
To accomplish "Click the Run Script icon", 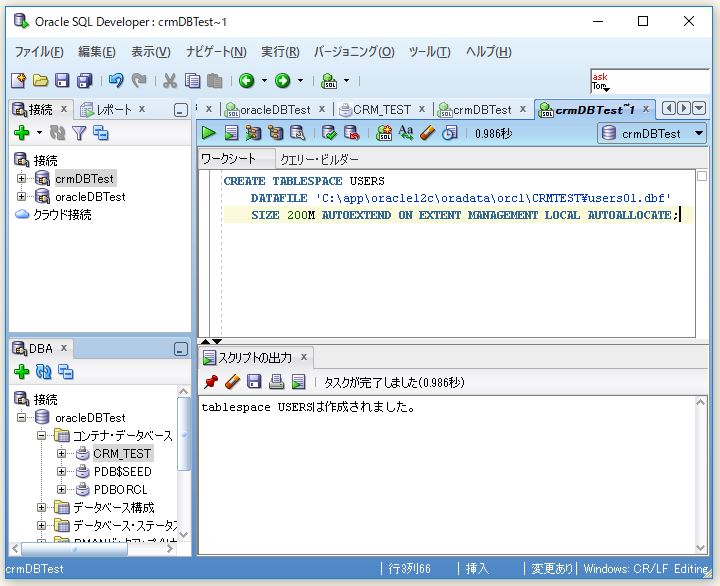I will coord(231,133).
